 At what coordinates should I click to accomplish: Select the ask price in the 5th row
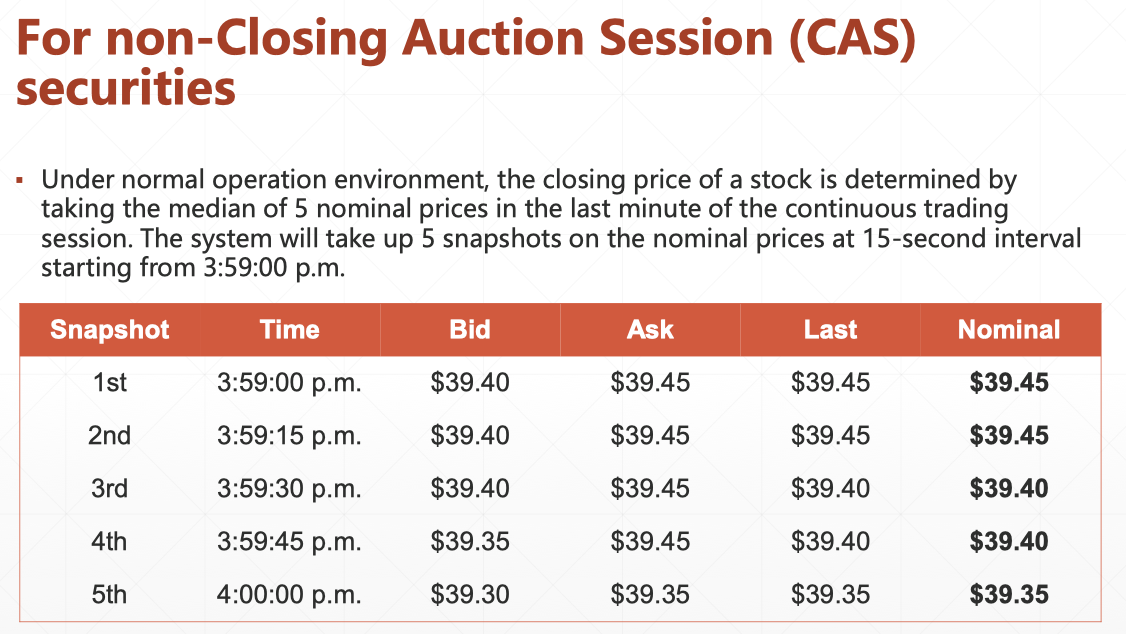(650, 595)
